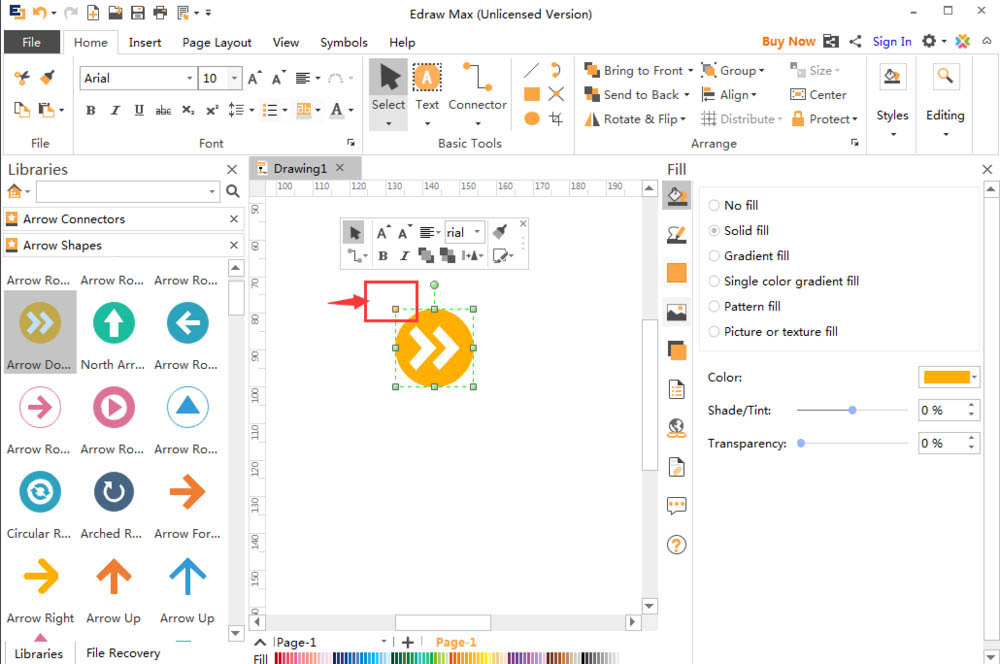The width and height of the screenshot is (1000, 664).
Task: Choose the ellipse shape tool
Action: click(x=532, y=119)
